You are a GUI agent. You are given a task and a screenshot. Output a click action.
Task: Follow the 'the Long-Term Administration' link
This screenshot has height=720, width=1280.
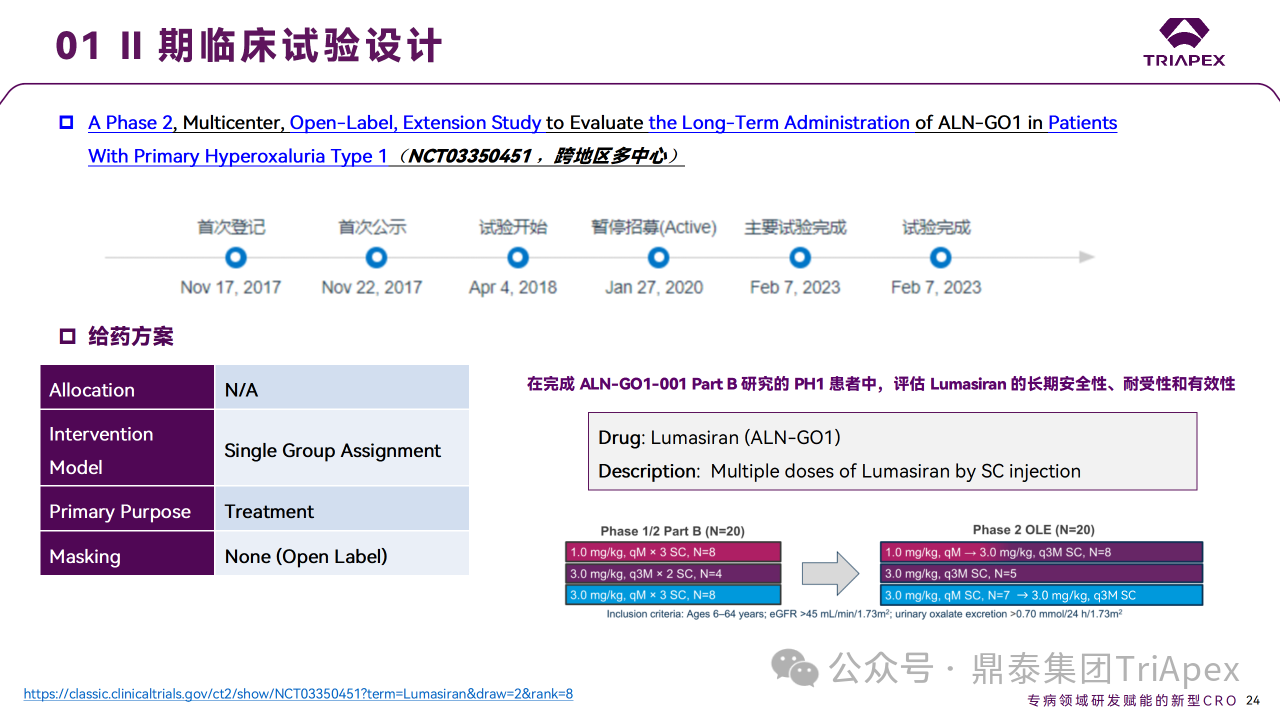tap(778, 123)
